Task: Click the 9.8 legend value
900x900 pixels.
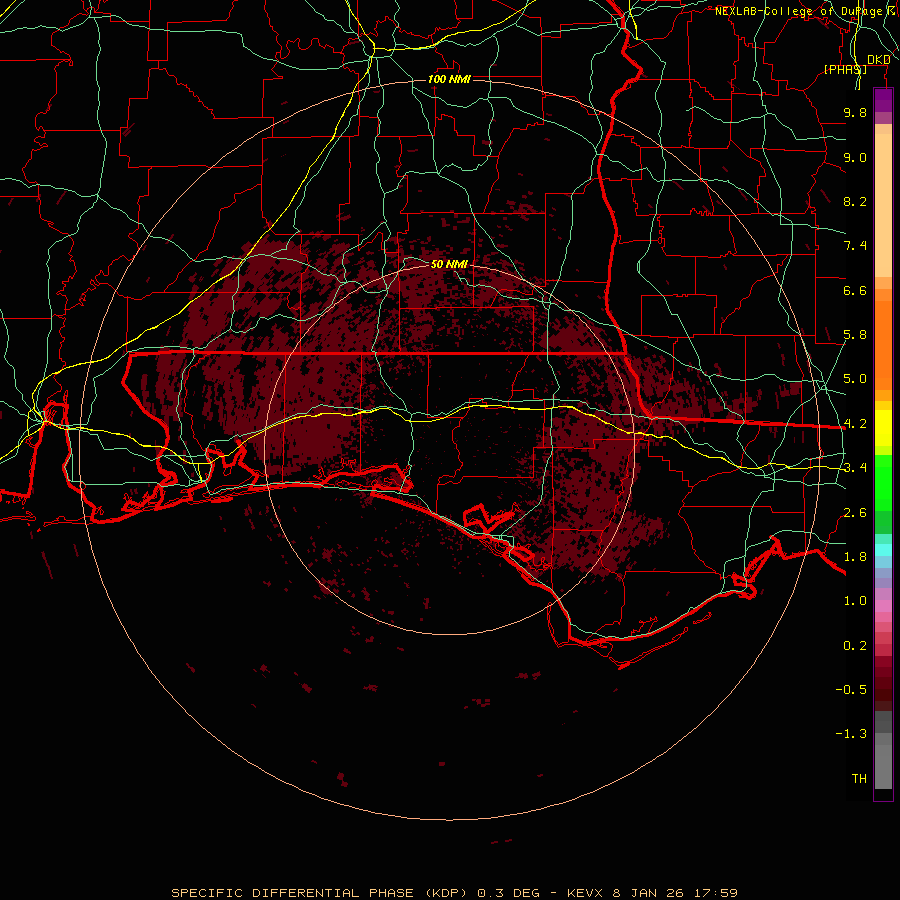Action: pos(855,112)
